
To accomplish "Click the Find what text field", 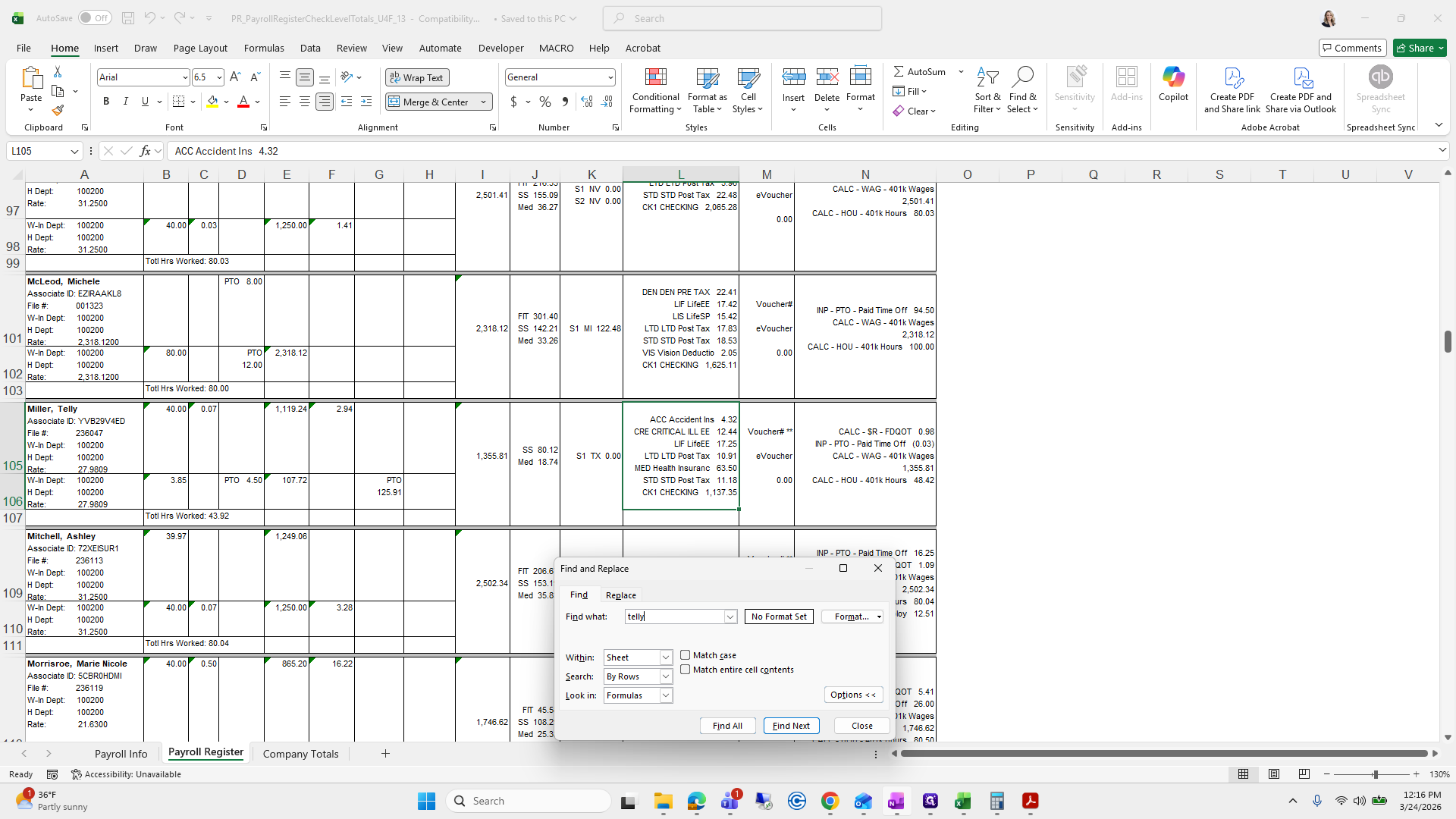I will 673,617.
